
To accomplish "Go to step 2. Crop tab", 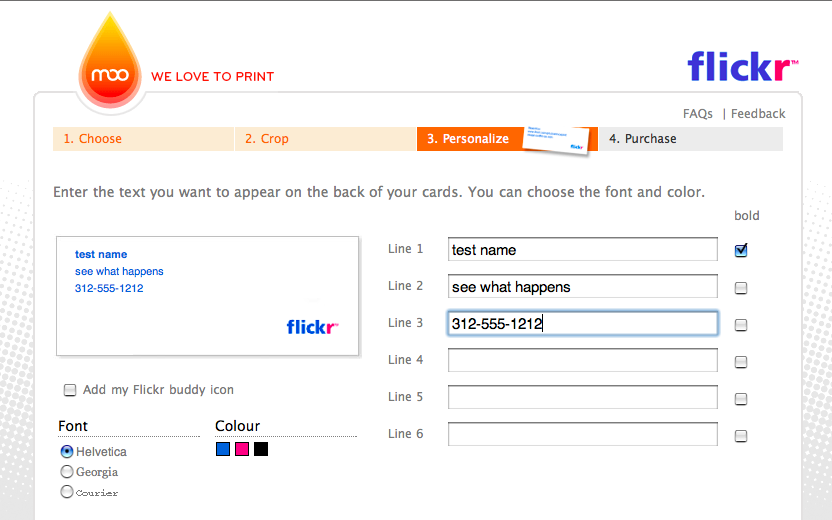I will pos(325,139).
